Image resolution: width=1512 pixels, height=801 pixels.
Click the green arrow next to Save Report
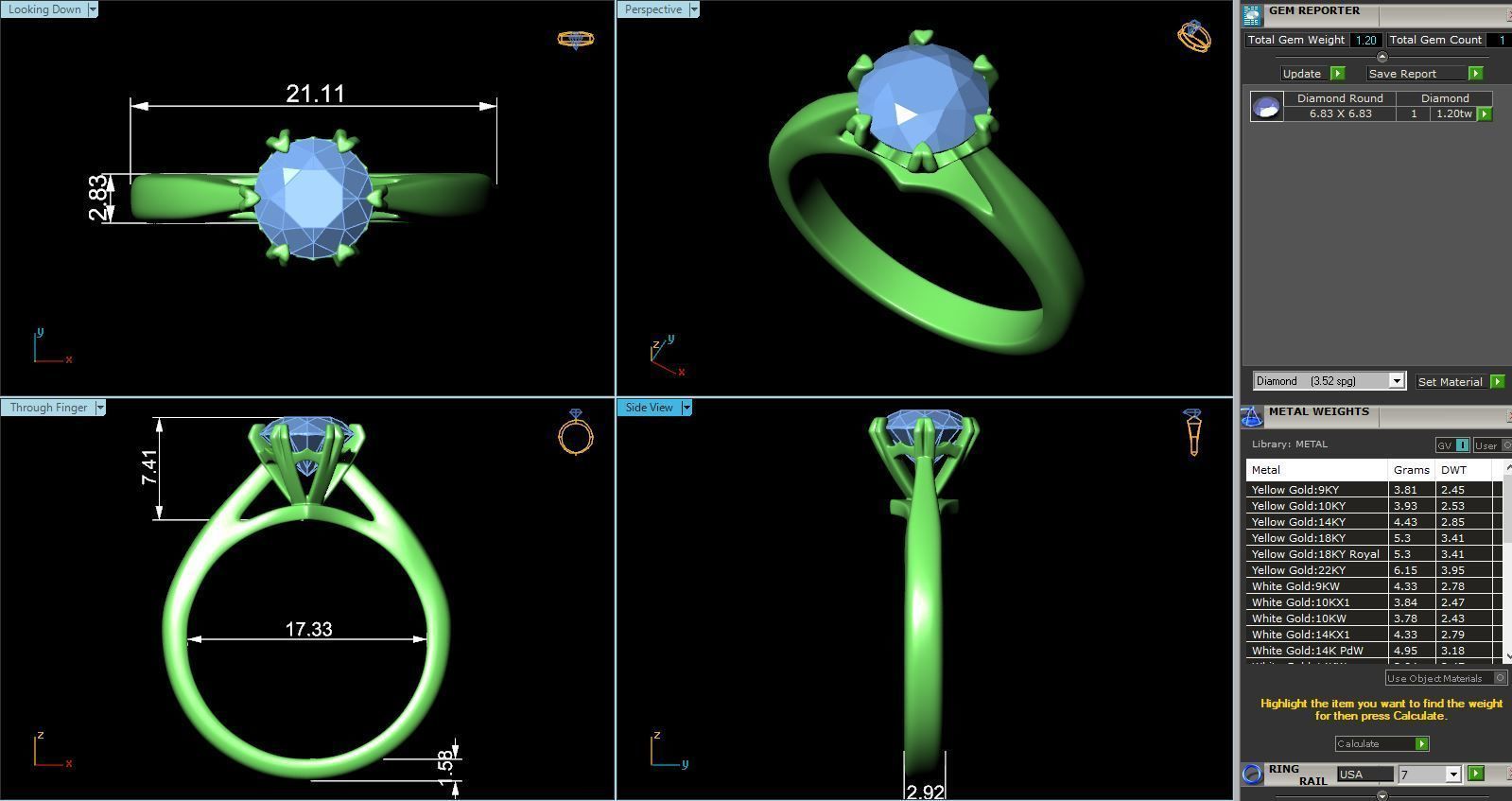(x=1475, y=74)
